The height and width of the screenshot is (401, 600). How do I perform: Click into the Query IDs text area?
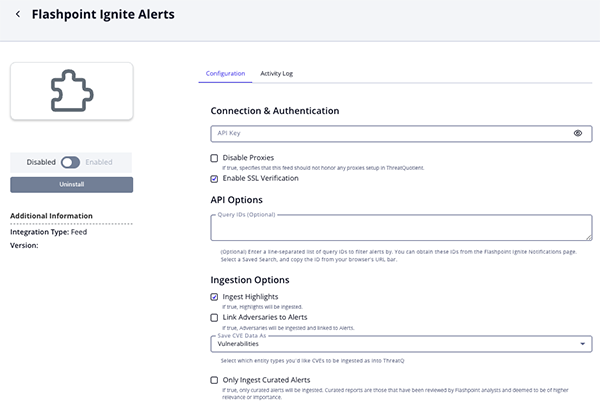401,228
